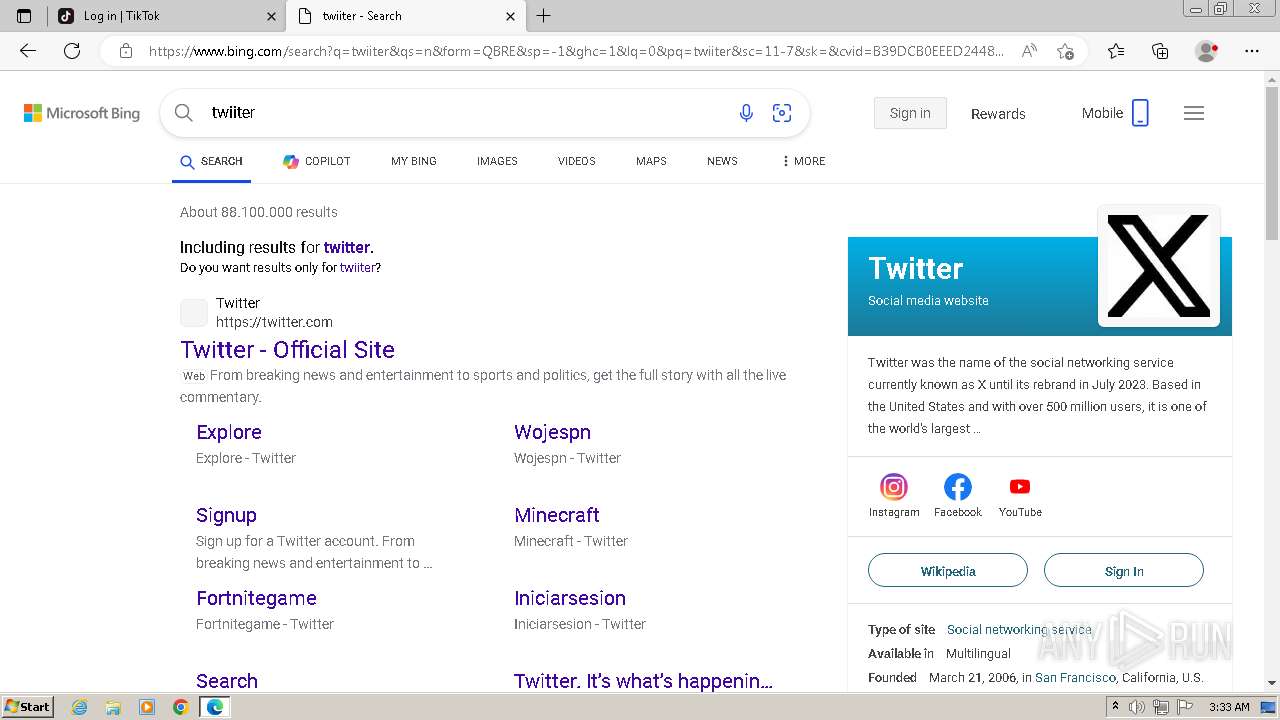Open a new browser tab
1280x720 pixels.
click(544, 16)
